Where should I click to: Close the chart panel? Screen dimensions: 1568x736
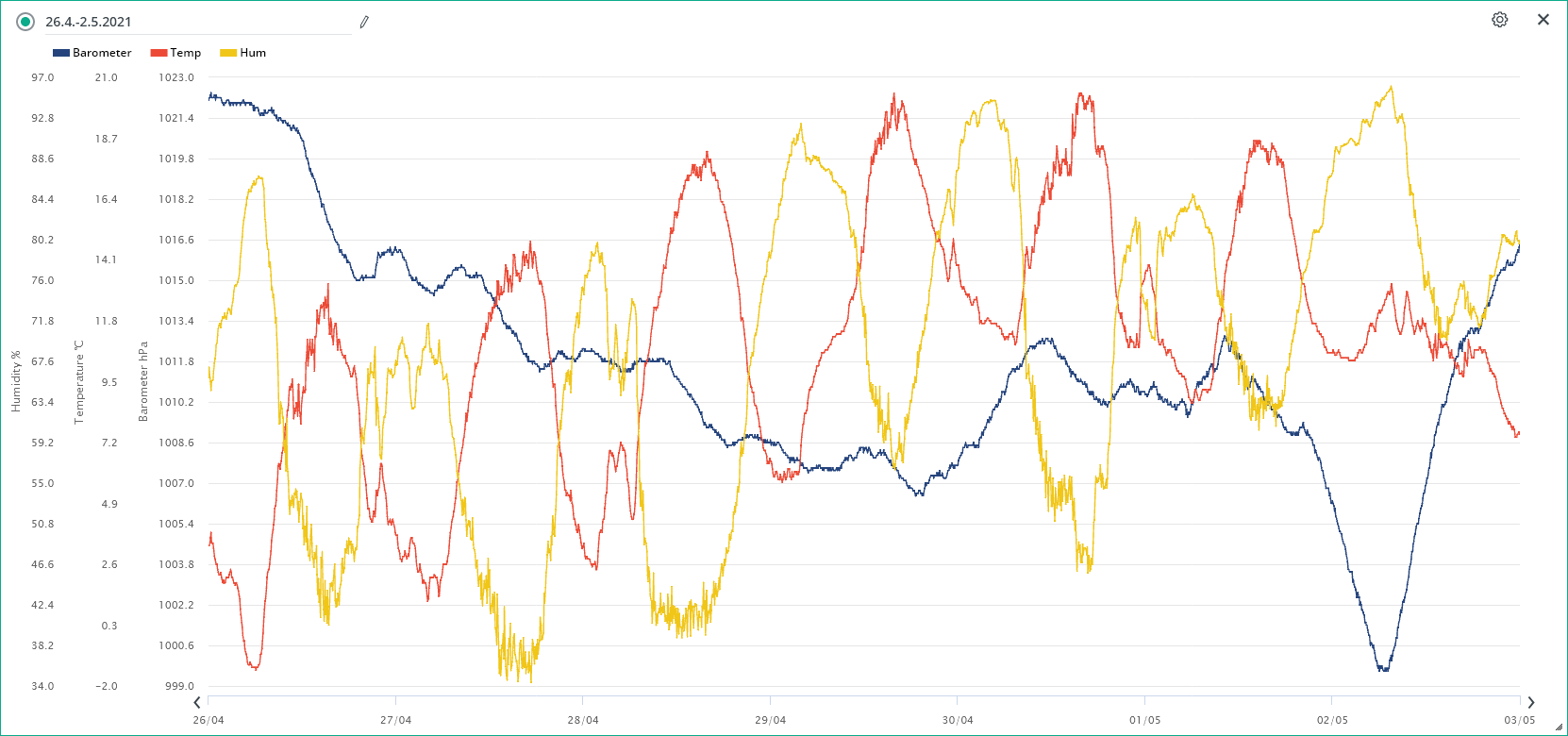(1543, 20)
